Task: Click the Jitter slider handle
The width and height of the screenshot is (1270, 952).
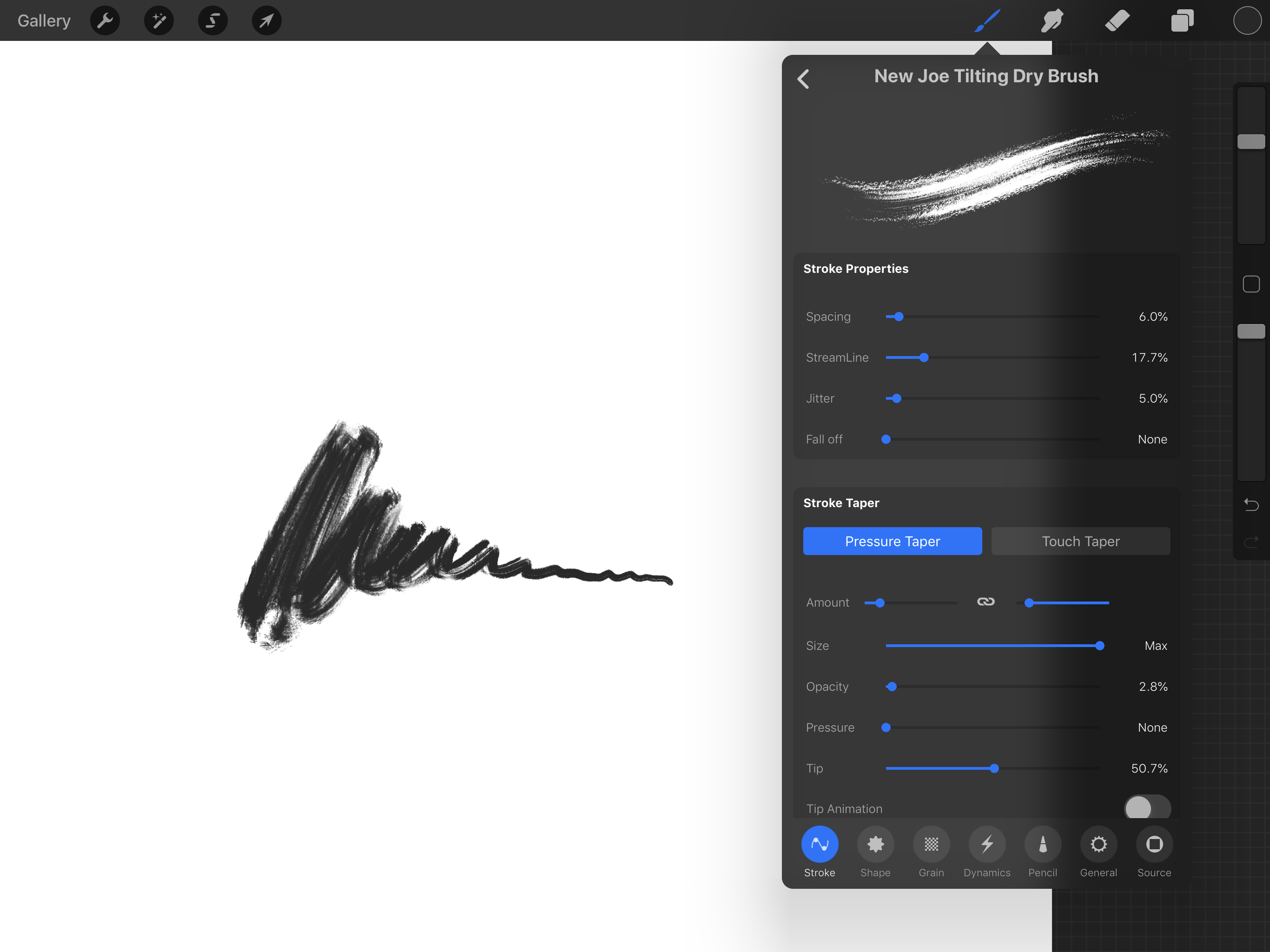Action: tap(897, 398)
